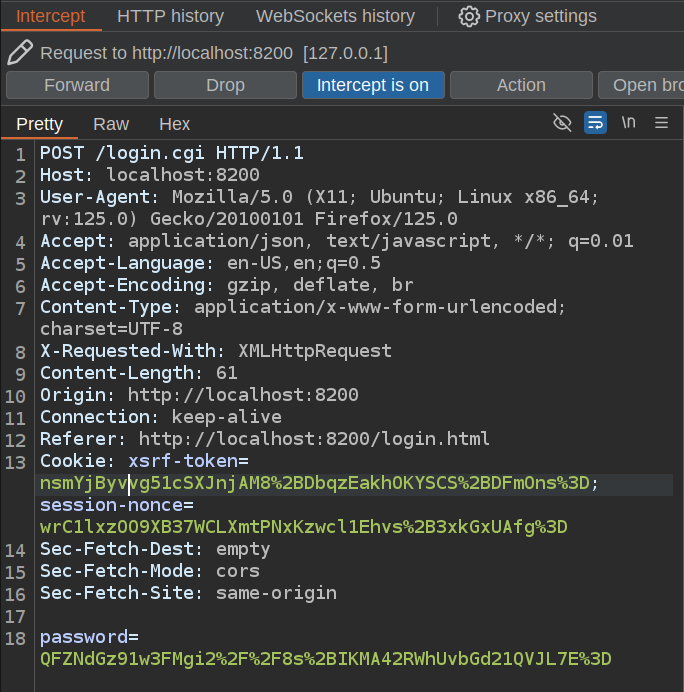Open the HTTP history tab

170,16
